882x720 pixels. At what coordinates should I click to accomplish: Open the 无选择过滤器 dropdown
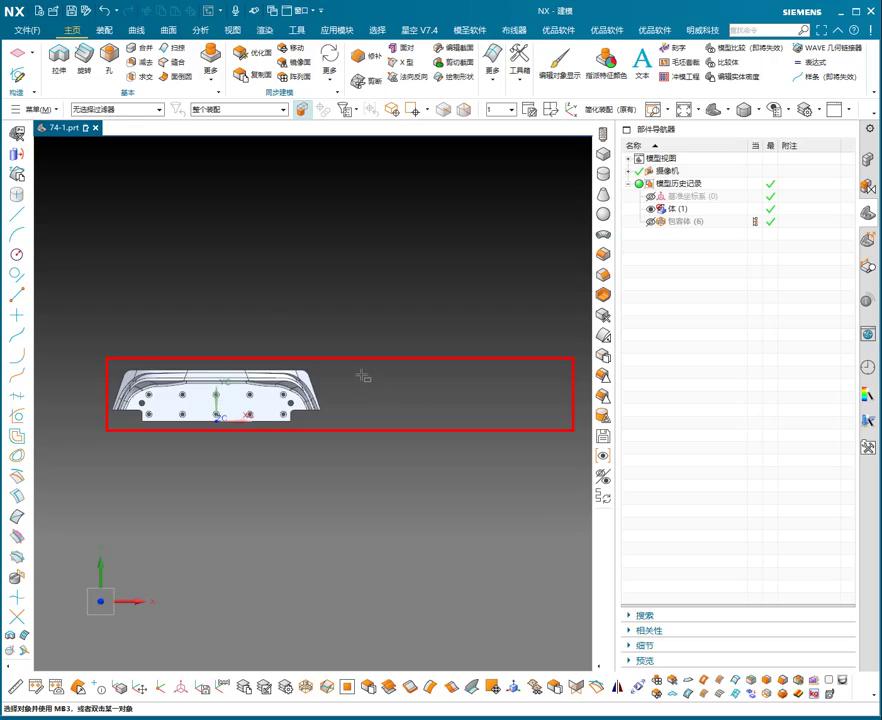117,109
